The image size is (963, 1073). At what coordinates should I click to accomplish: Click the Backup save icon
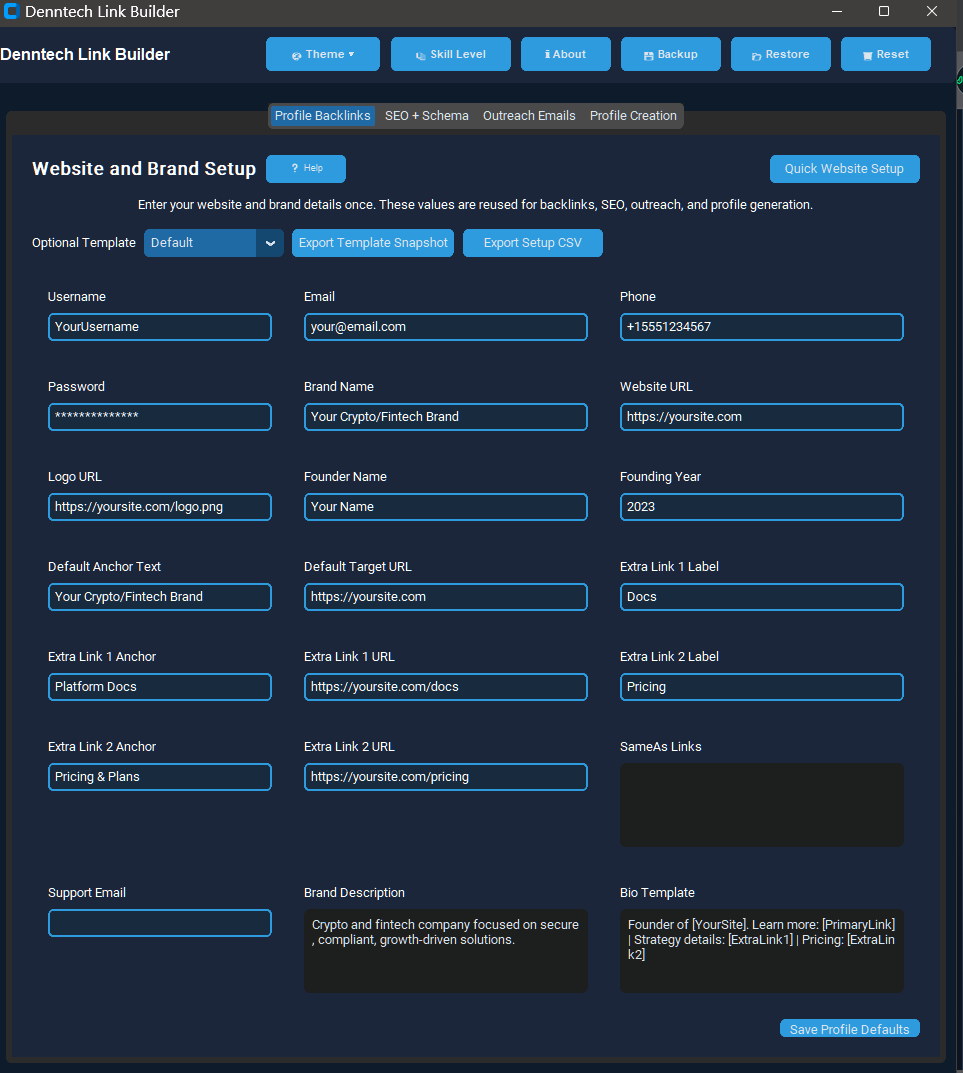coord(648,54)
